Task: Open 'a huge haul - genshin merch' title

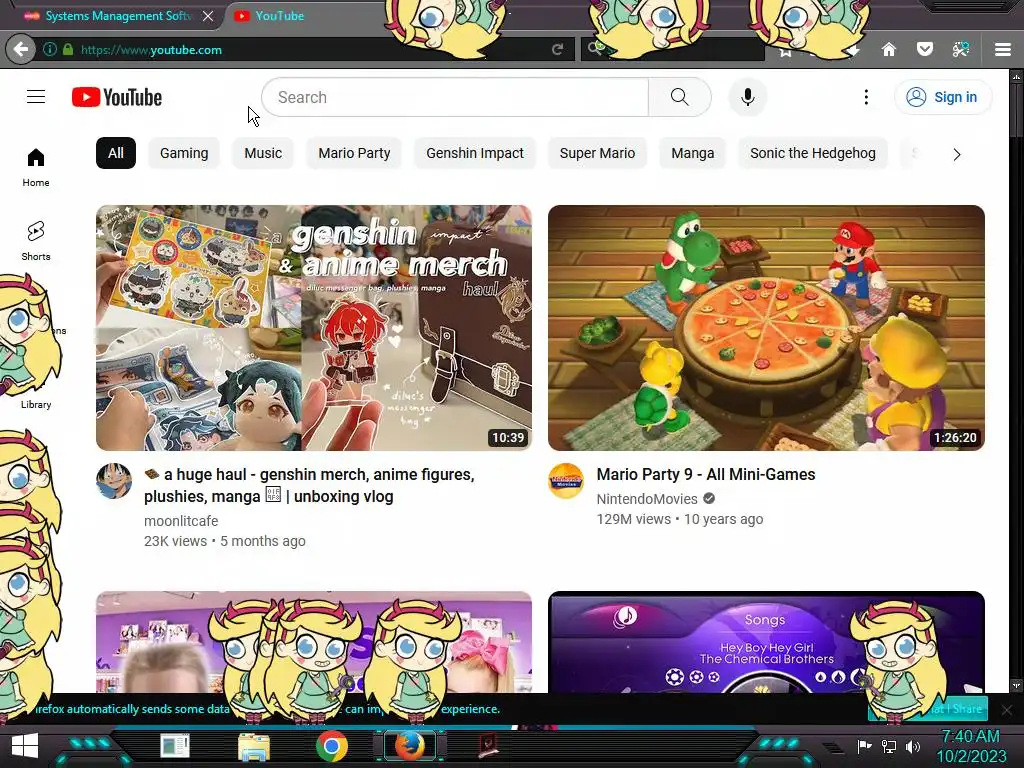Action: point(310,485)
